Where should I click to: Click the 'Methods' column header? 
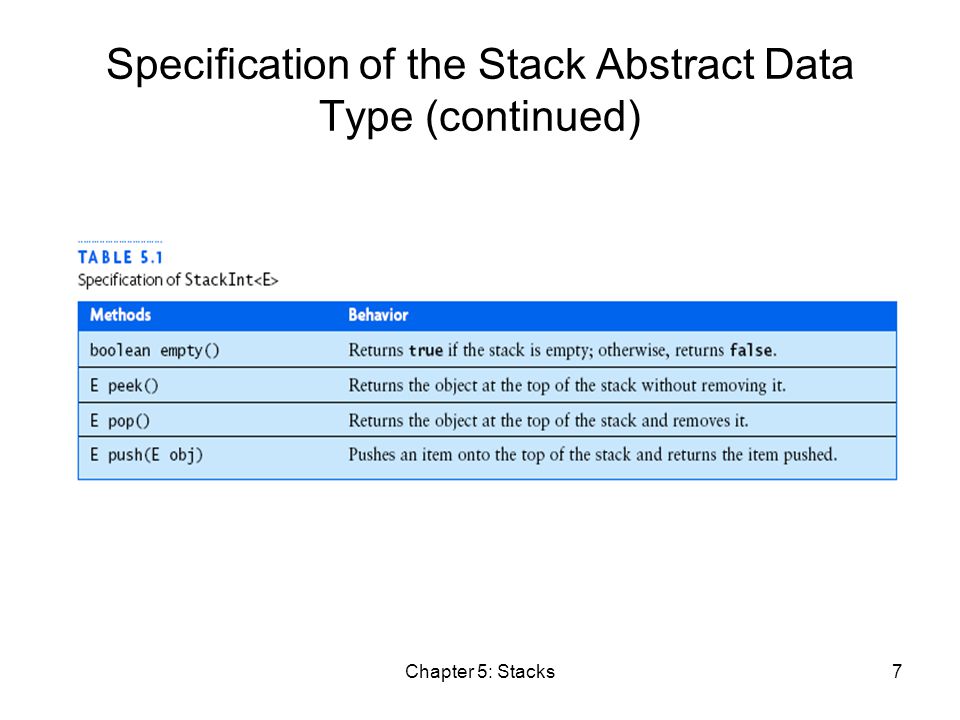click(121, 315)
